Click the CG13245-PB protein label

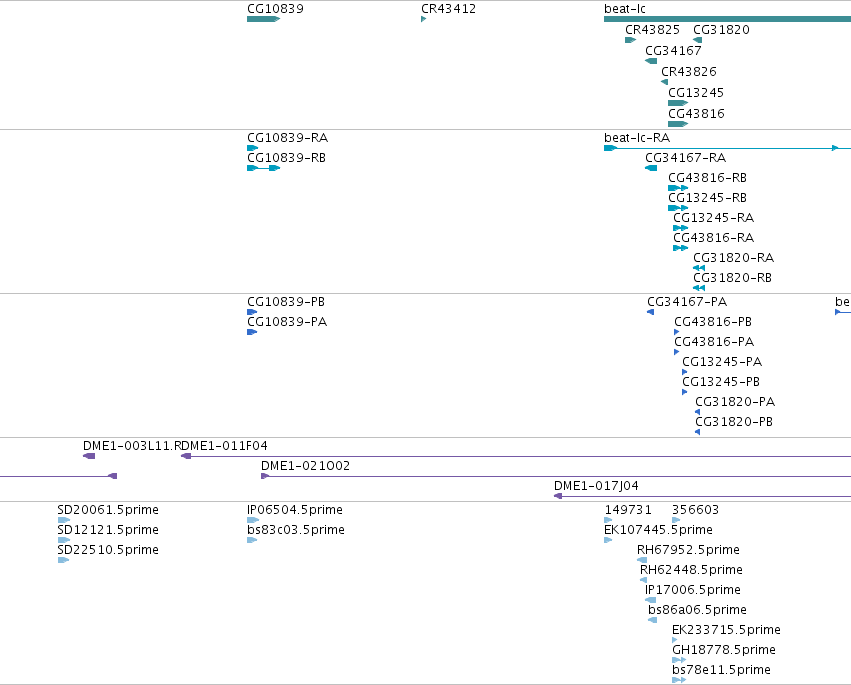pos(721,382)
